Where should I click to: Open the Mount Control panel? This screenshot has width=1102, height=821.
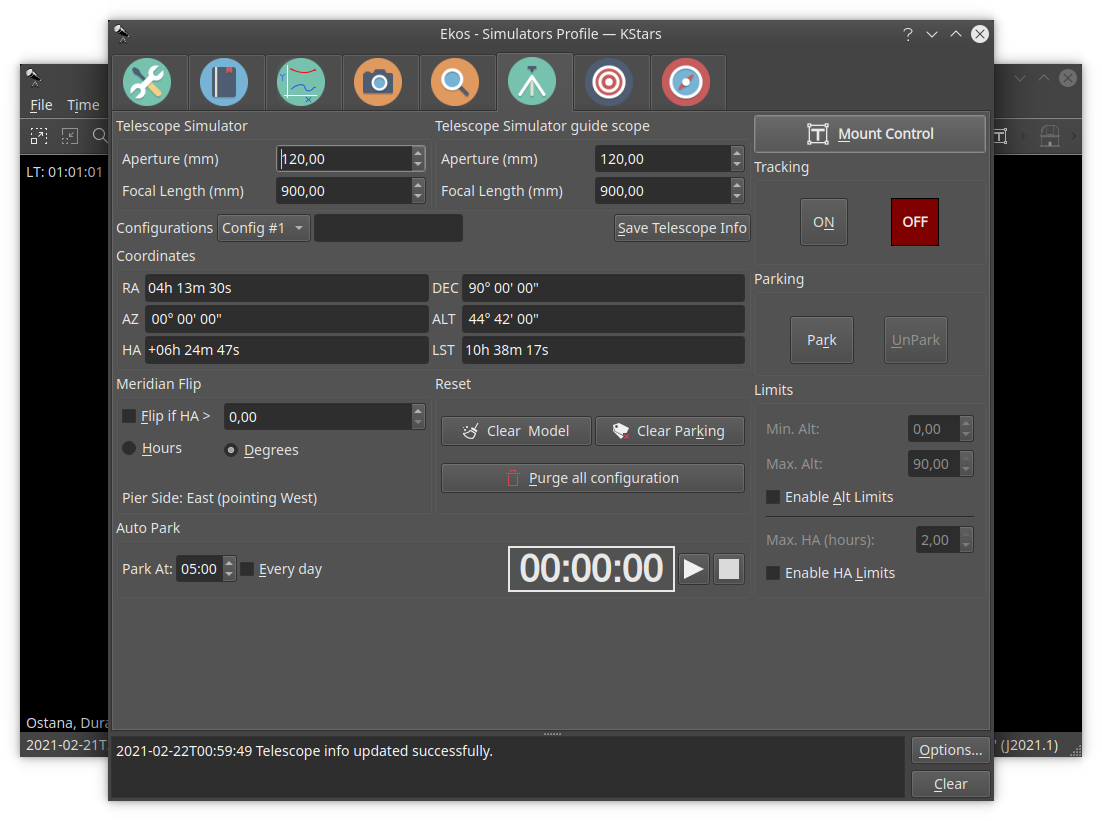tap(870, 134)
